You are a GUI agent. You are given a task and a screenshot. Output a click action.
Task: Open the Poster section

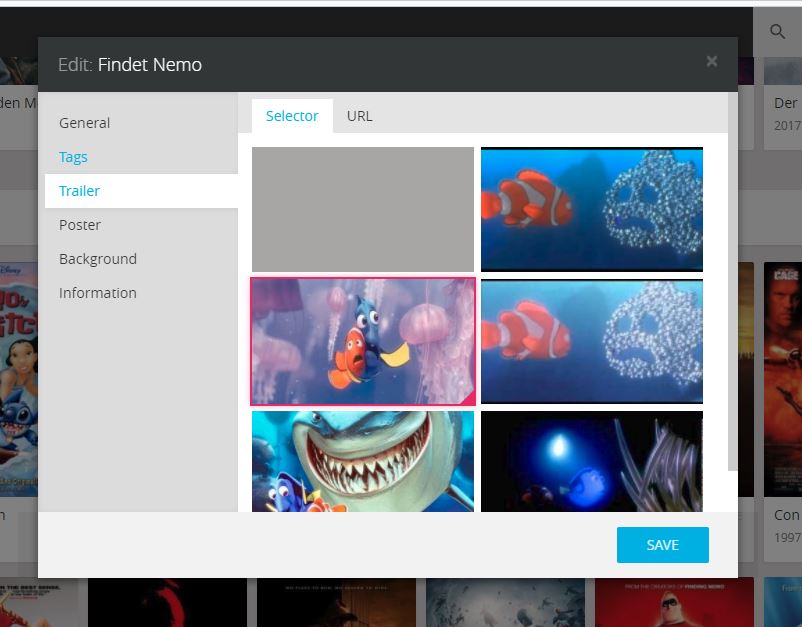(80, 225)
